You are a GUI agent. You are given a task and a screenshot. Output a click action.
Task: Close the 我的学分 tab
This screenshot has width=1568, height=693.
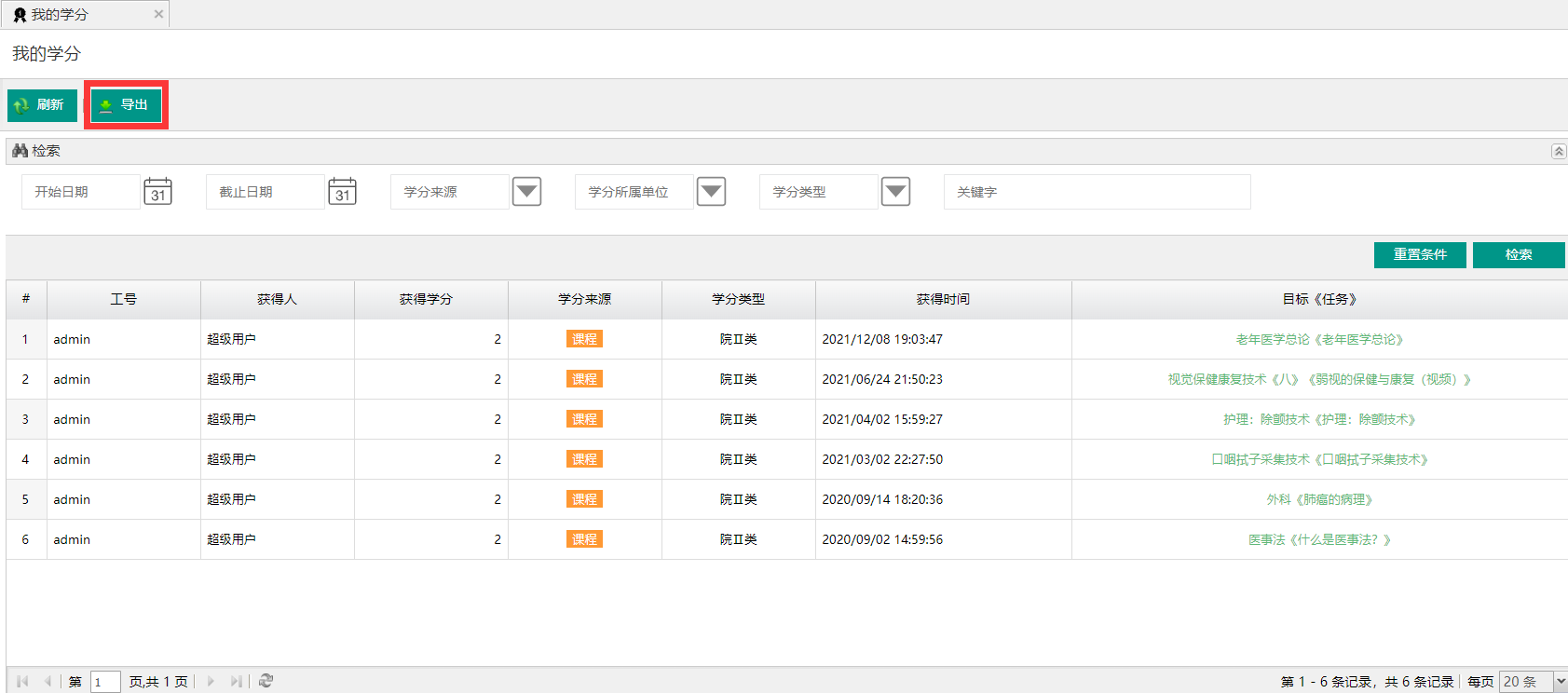[x=158, y=14]
